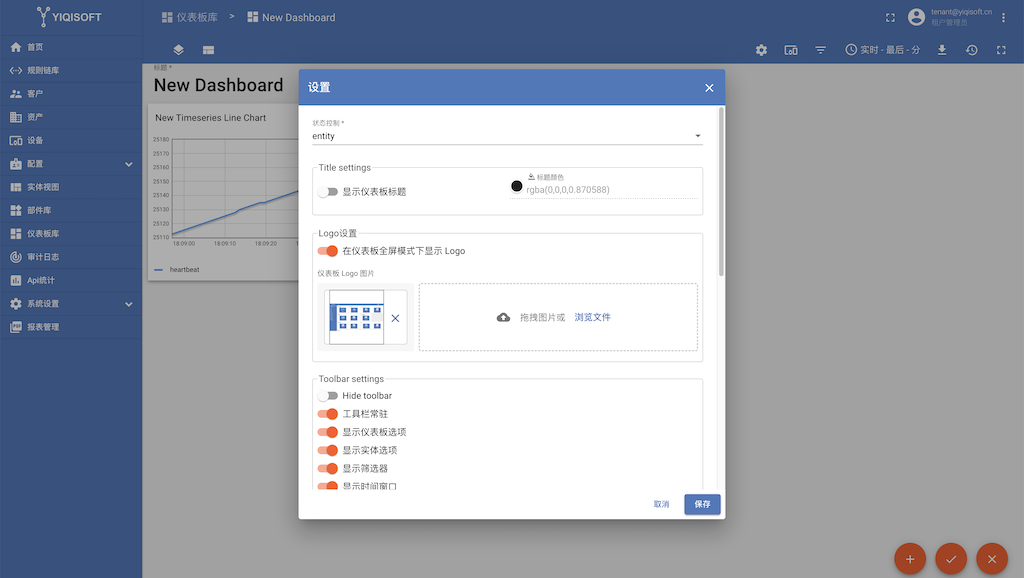This screenshot has width=1024, height=578.
Task: Toggle 显示时间窗口 switch
Action: [327, 486]
